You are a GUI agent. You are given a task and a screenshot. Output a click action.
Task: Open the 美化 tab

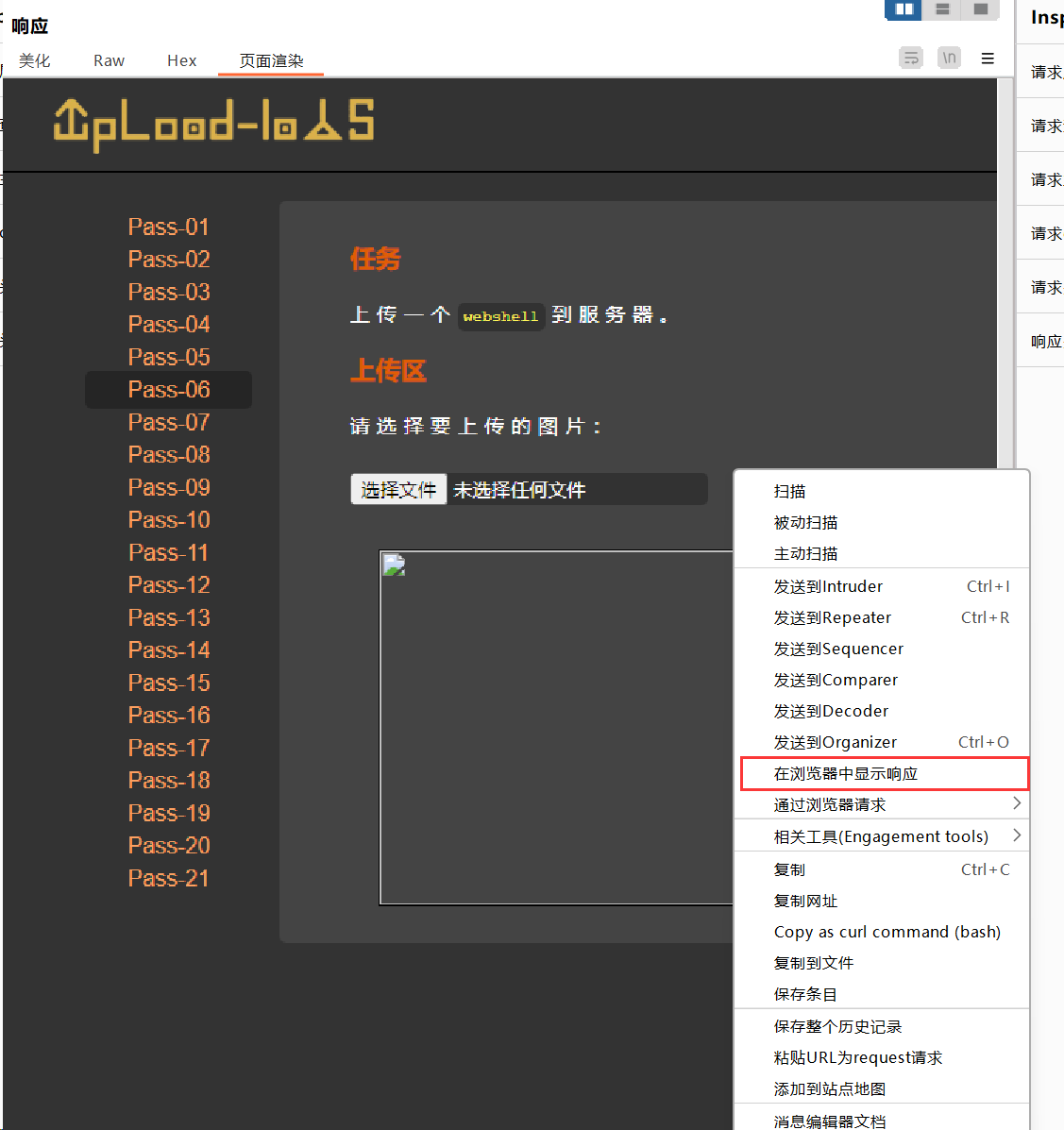click(35, 60)
